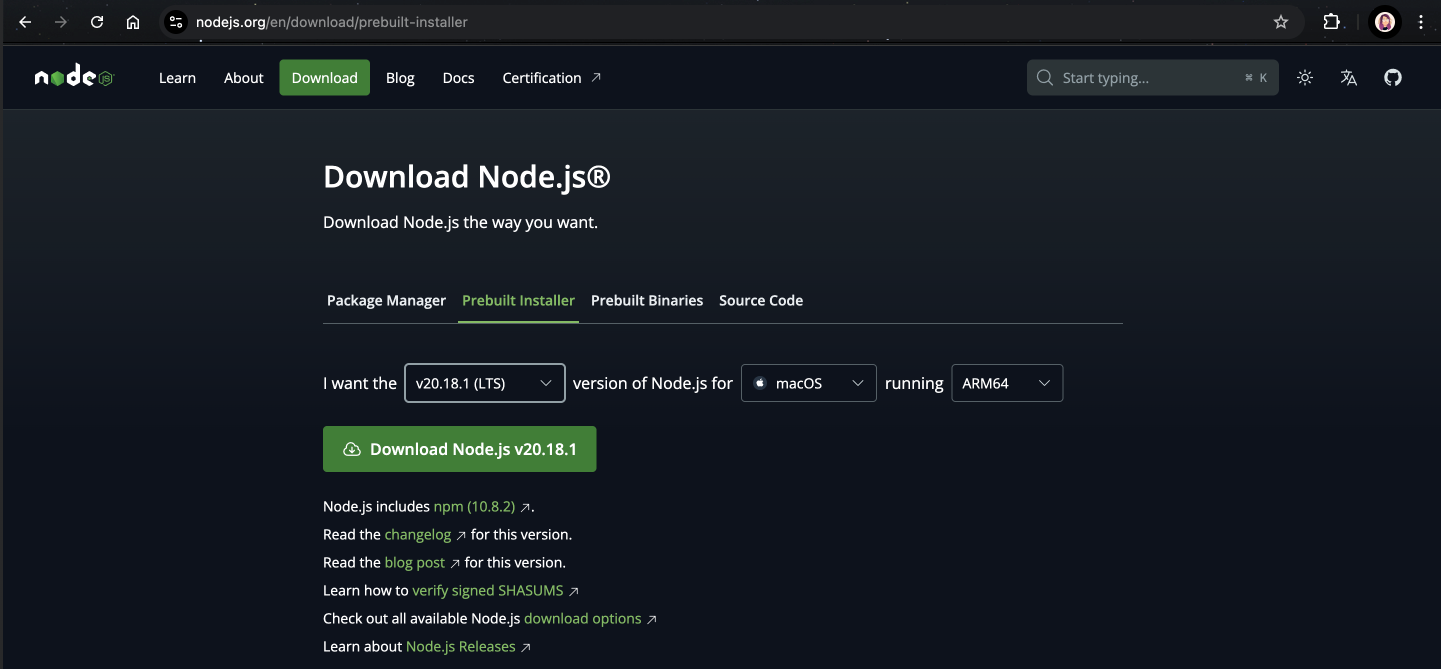Select the Download nav item

click(325, 78)
